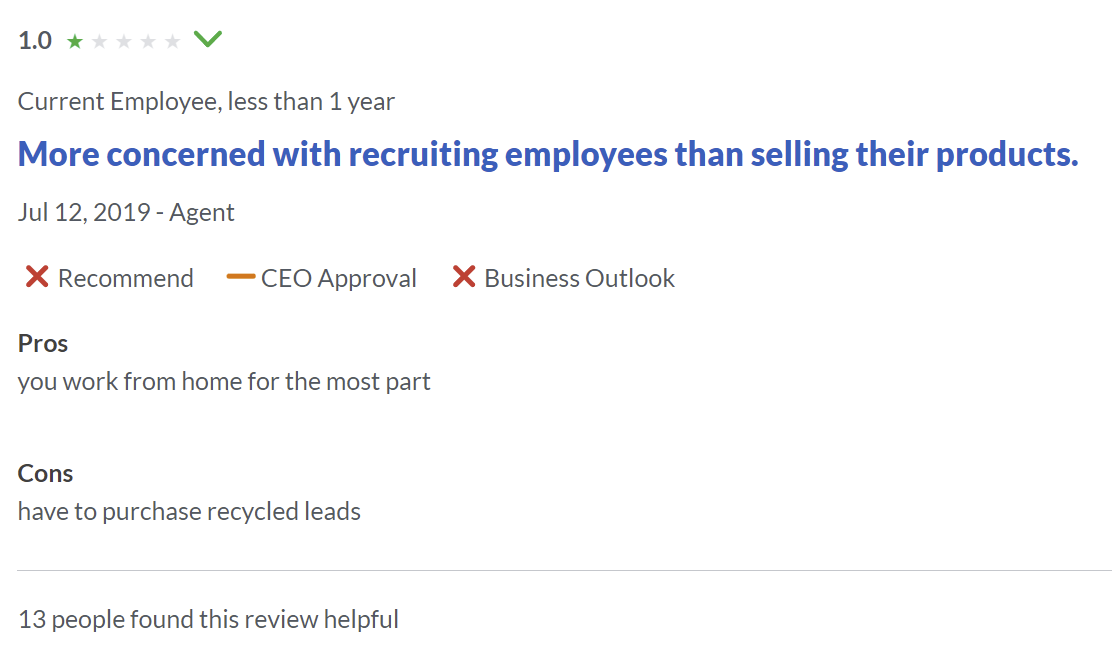Image resolution: width=1115 pixels, height=662 pixels.
Task: Click the fourth gray star
Action: pyautogui.click(x=148, y=42)
